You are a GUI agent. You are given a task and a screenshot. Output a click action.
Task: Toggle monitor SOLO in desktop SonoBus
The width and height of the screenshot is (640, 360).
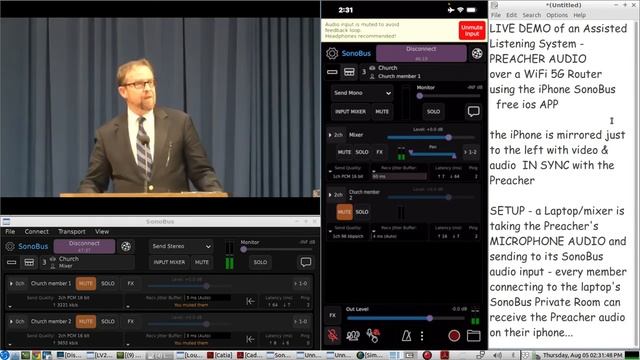pos(260,262)
